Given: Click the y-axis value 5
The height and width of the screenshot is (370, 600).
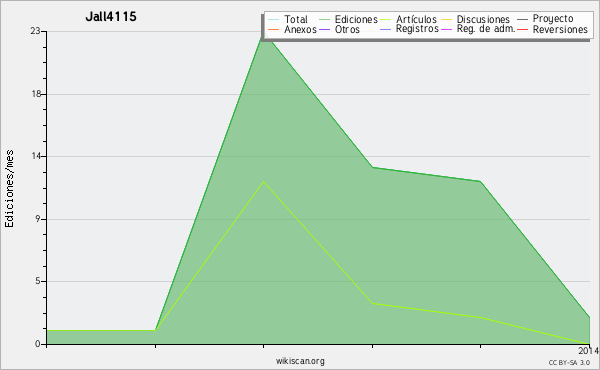Looking at the screenshot, I should coord(38,281).
